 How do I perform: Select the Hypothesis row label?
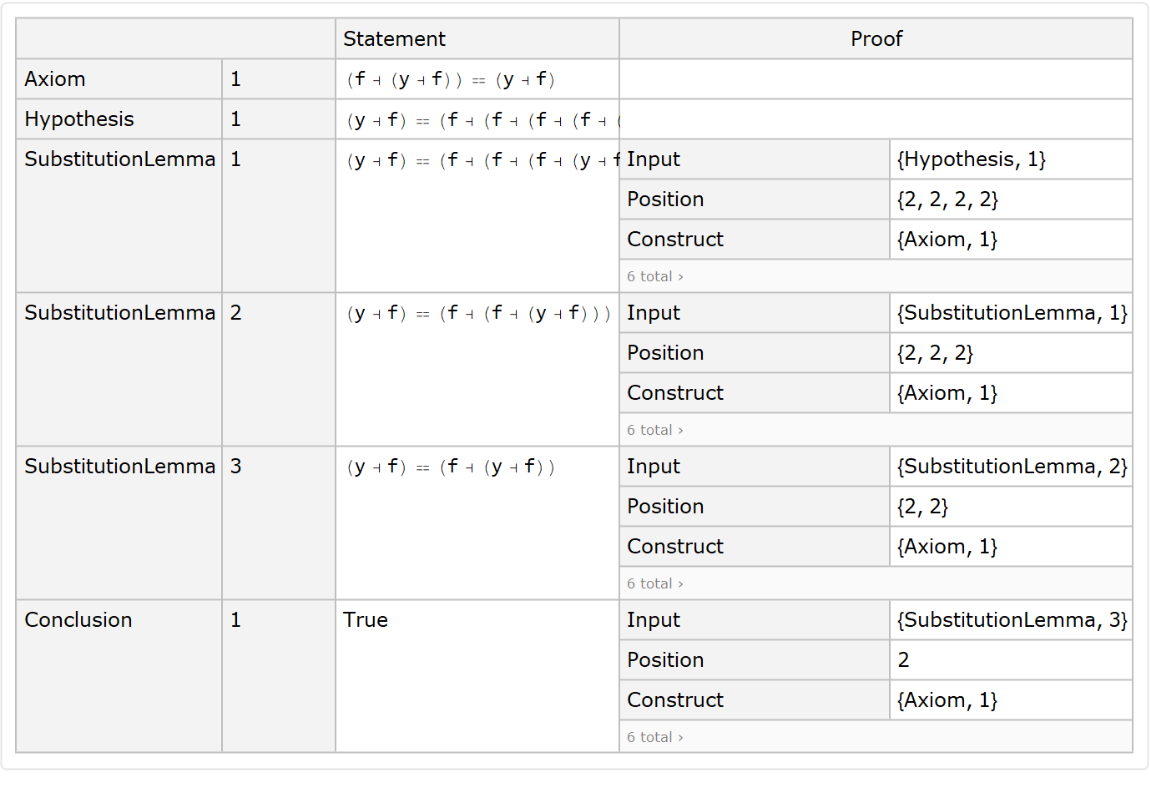click(x=79, y=119)
